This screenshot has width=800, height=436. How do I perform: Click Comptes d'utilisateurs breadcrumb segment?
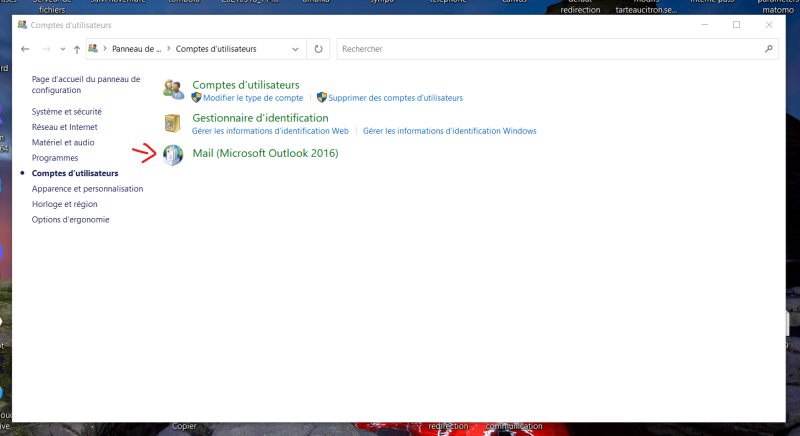[216, 49]
